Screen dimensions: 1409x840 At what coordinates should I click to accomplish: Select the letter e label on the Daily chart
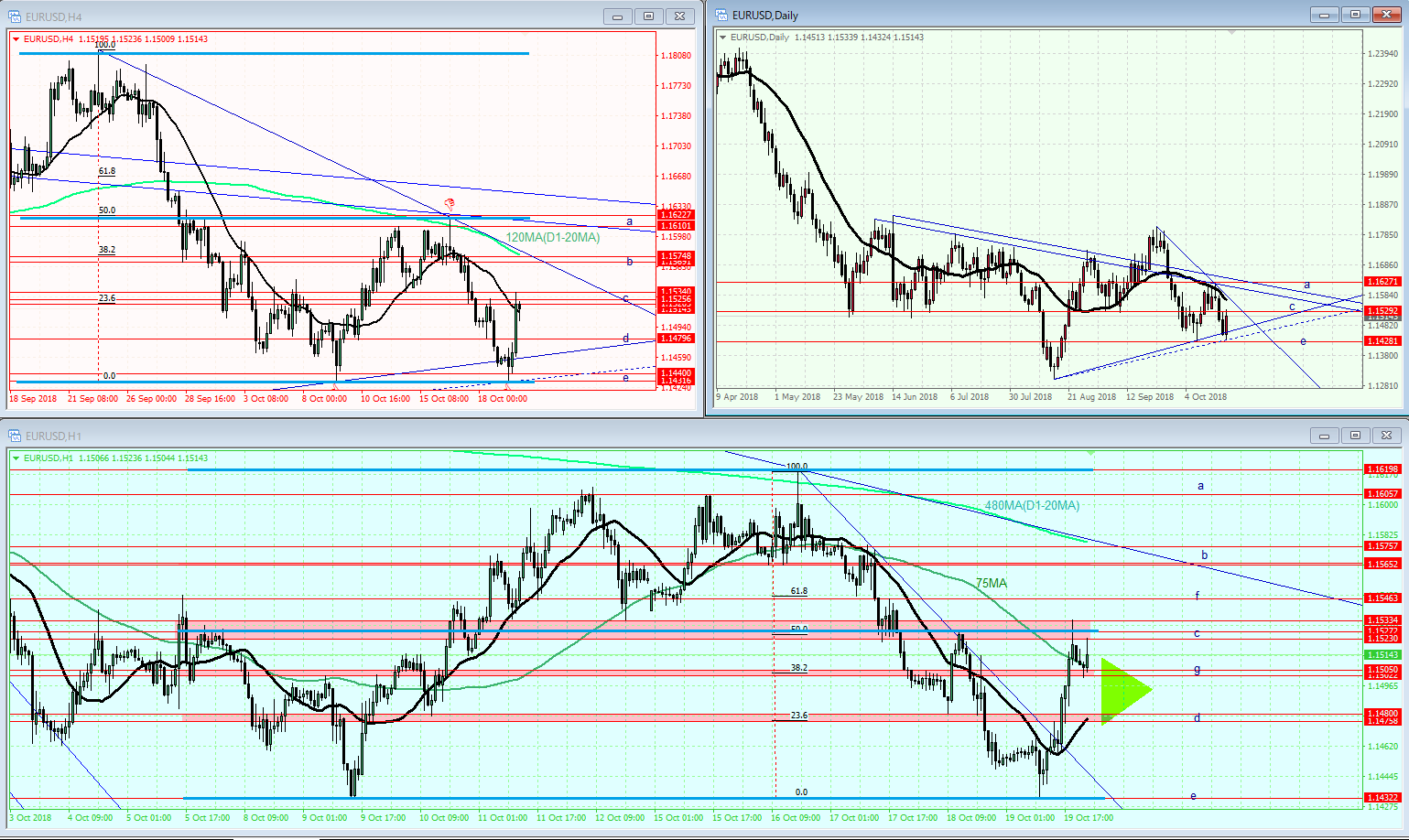(1303, 341)
